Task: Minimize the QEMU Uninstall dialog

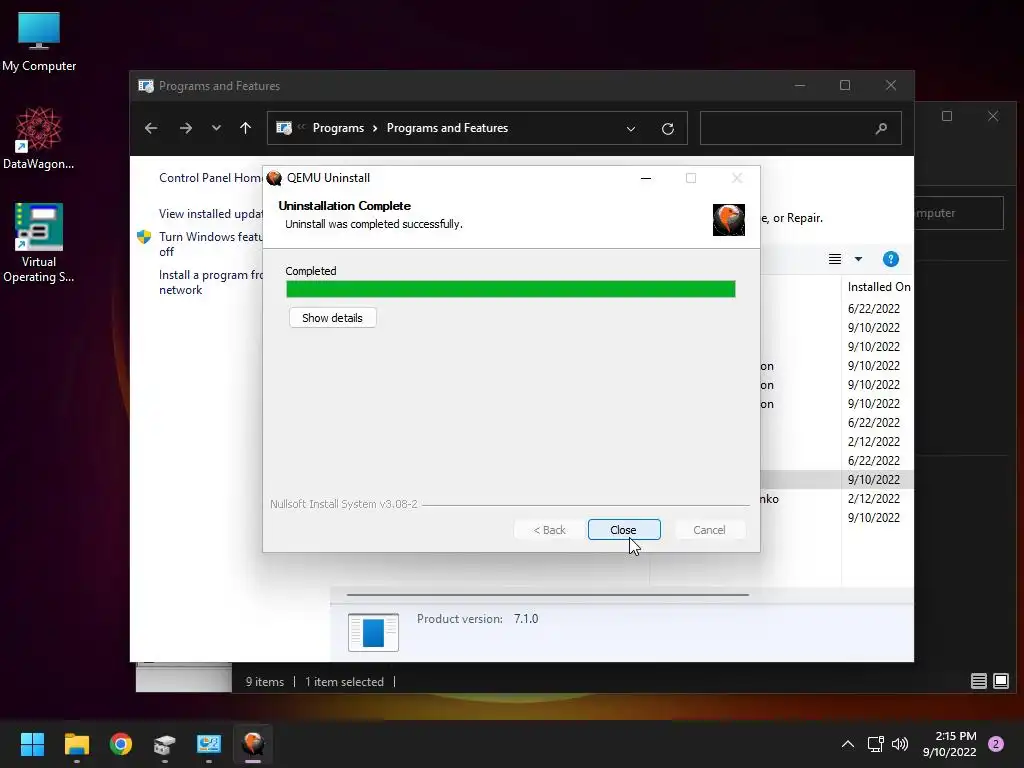Action: 646,178
